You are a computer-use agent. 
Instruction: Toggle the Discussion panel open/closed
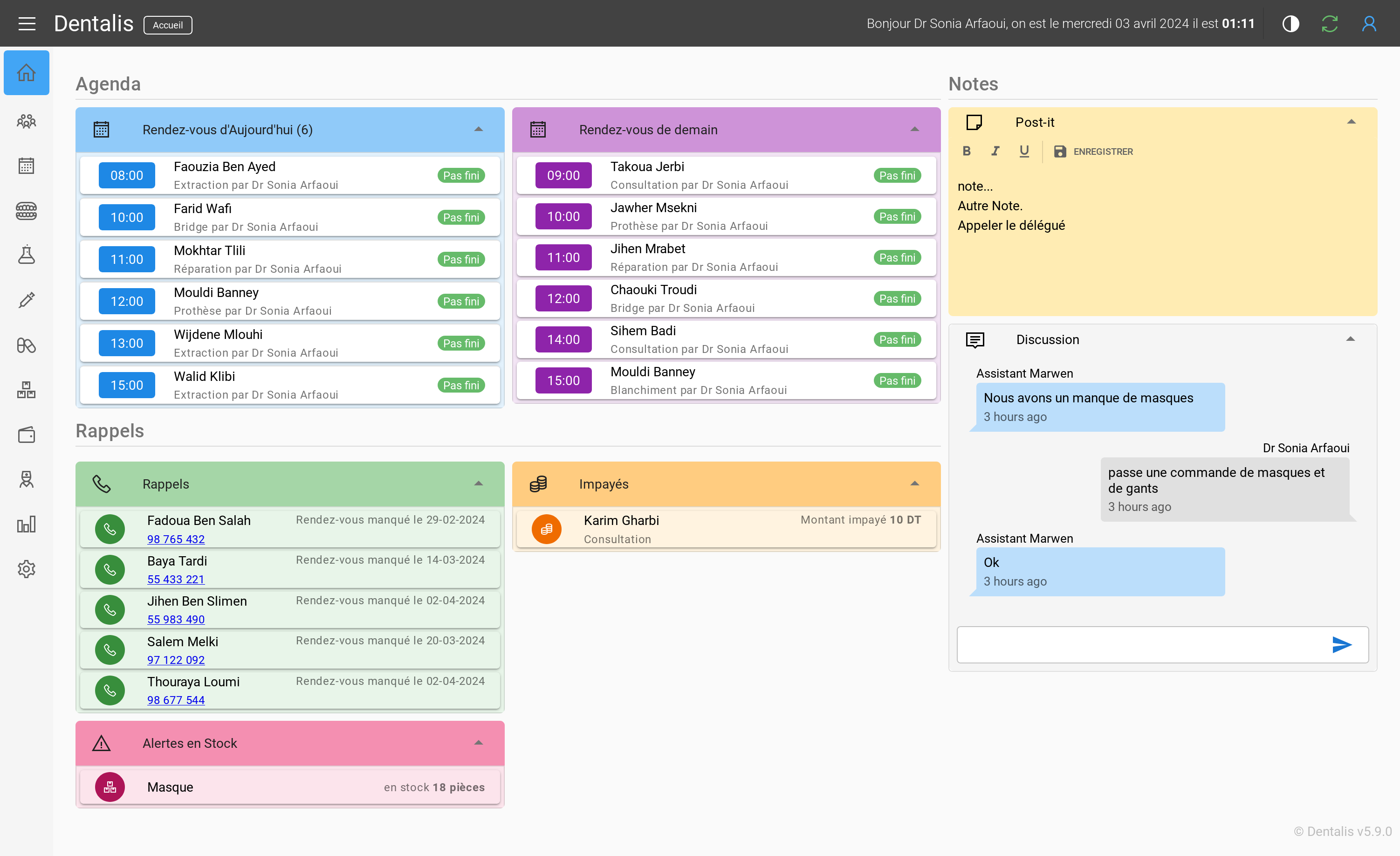click(x=1350, y=339)
